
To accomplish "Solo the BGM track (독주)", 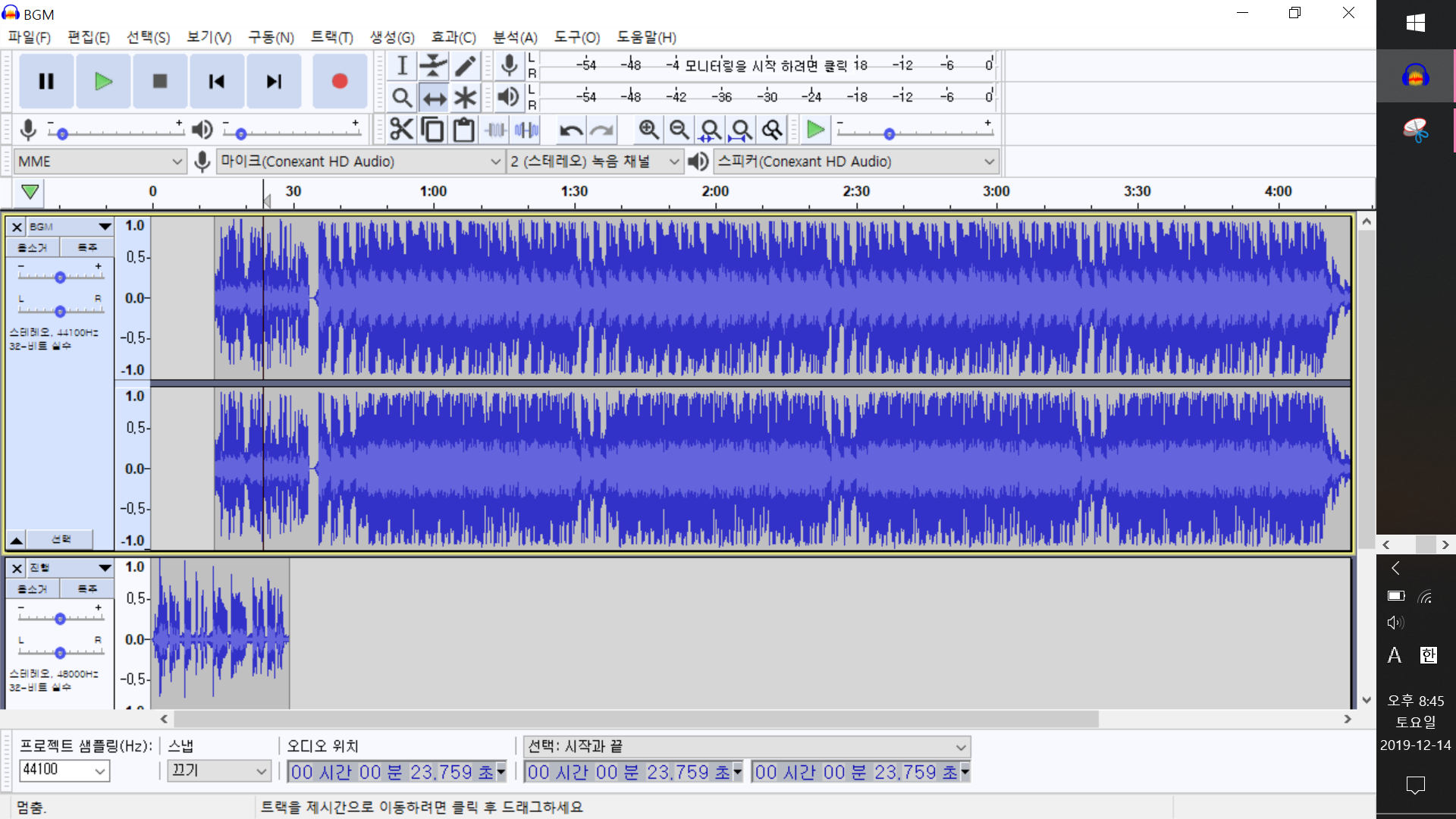I will (87, 248).
